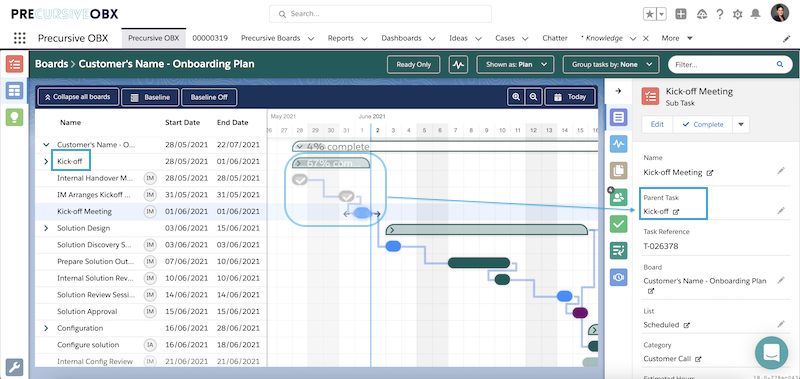Open the Chatter tab
The width and height of the screenshot is (800, 379).
[x=555, y=38]
